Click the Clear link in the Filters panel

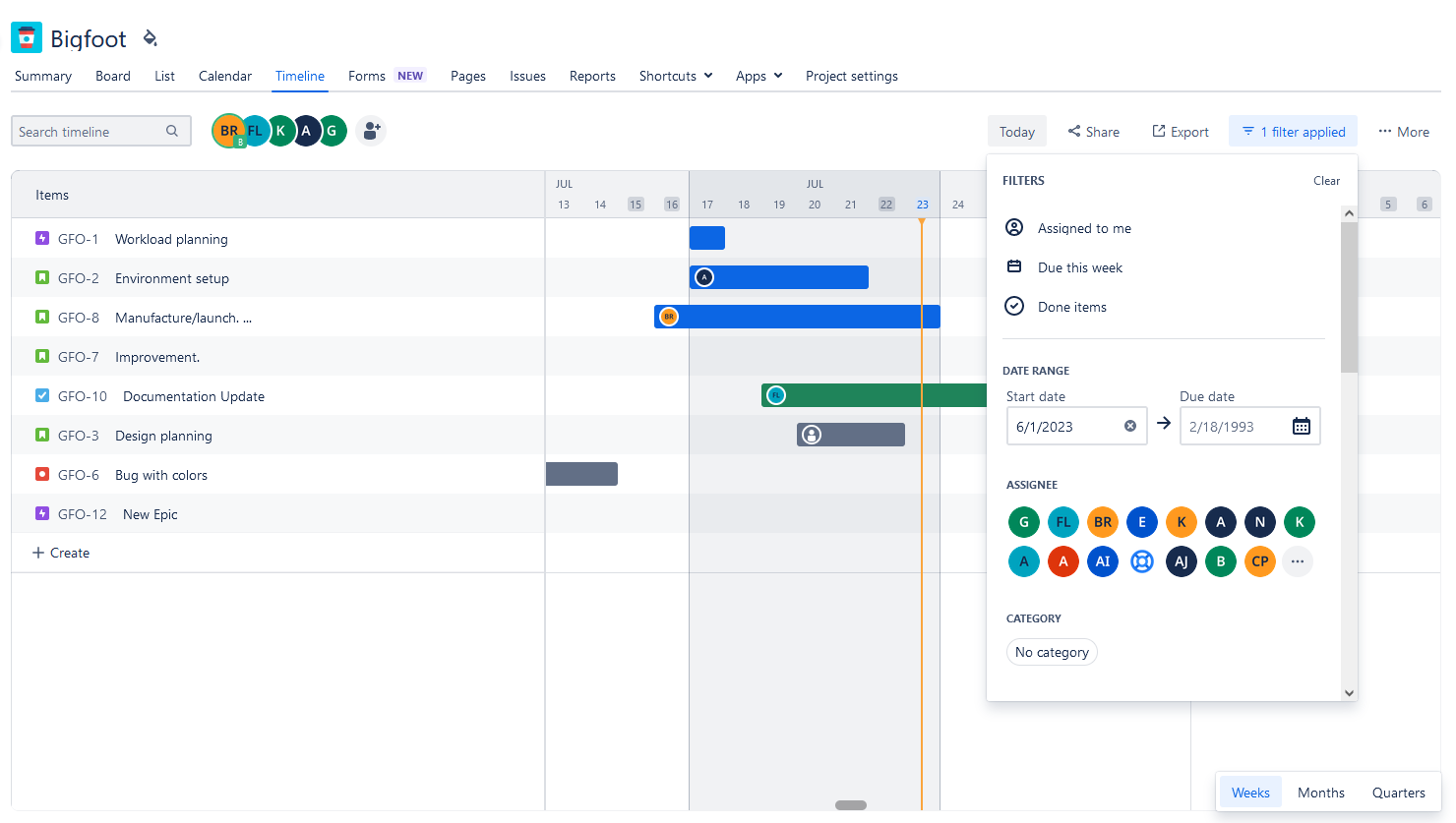(1326, 180)
